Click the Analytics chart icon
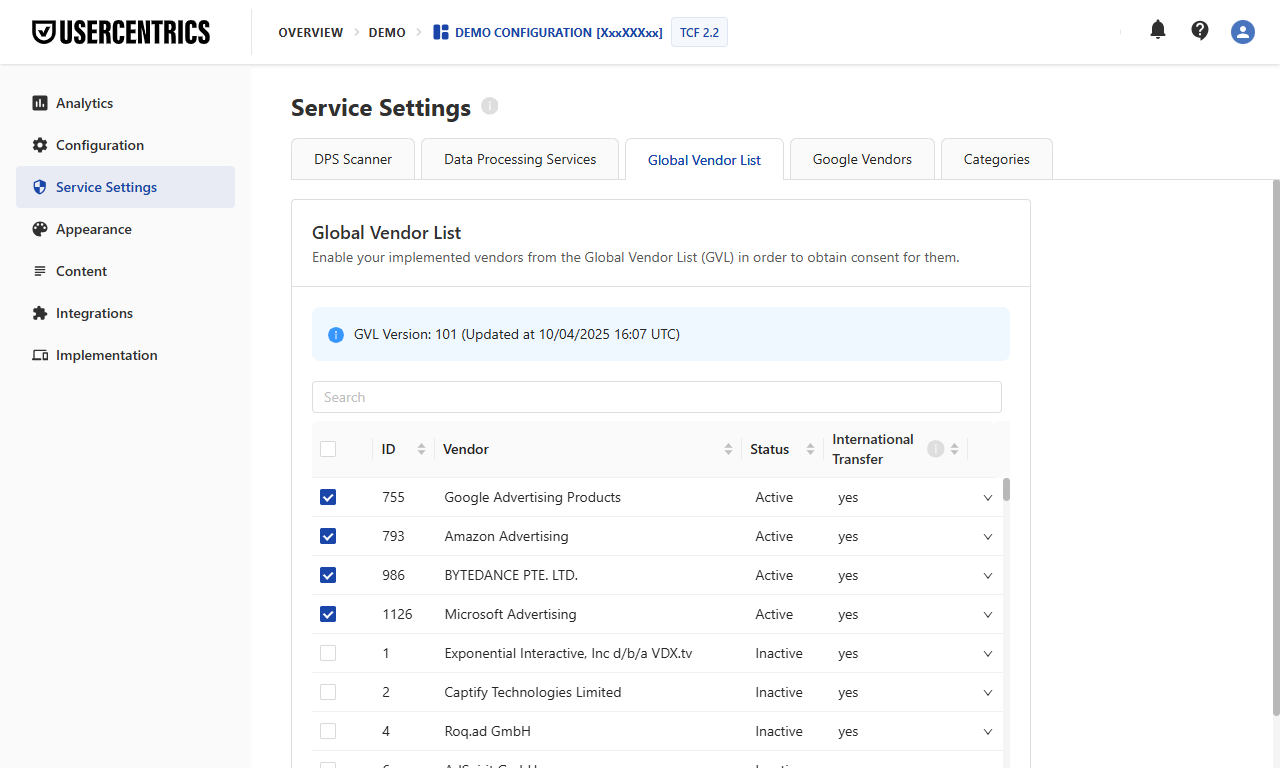This screenshot has width=1280, height=768. tap(40, 103)
